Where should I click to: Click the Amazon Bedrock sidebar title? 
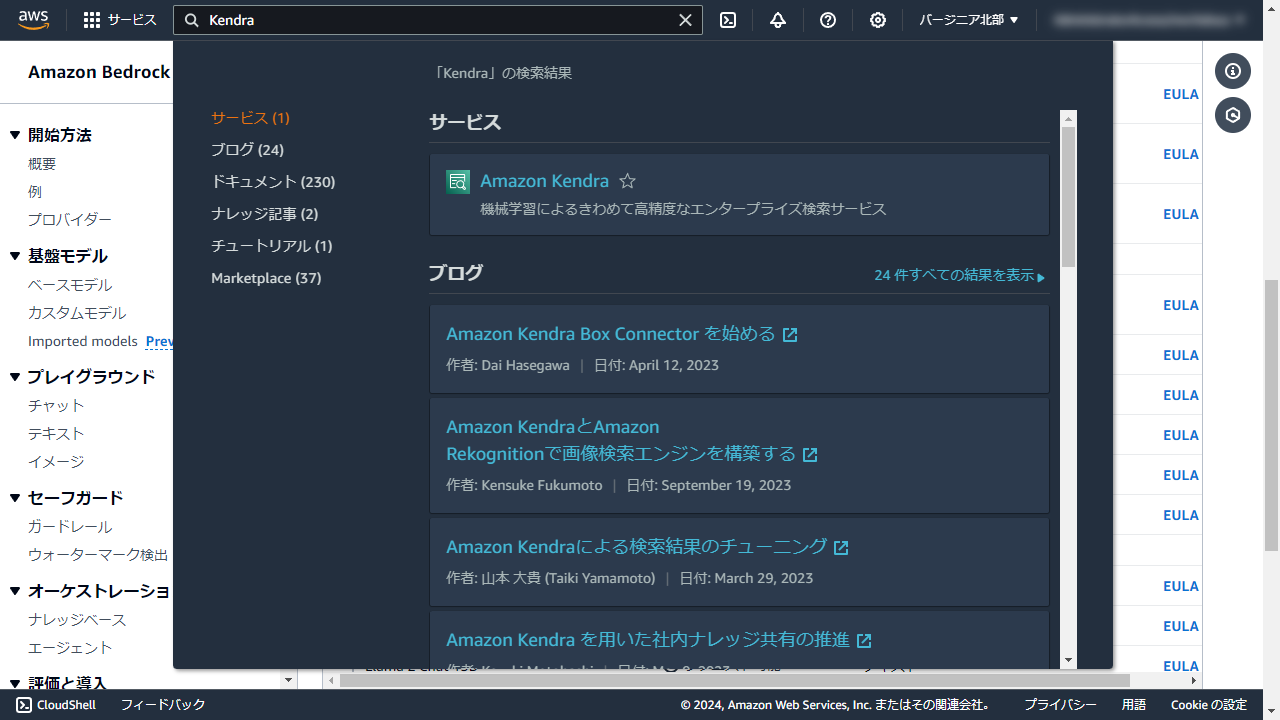(x=99, y=72)
